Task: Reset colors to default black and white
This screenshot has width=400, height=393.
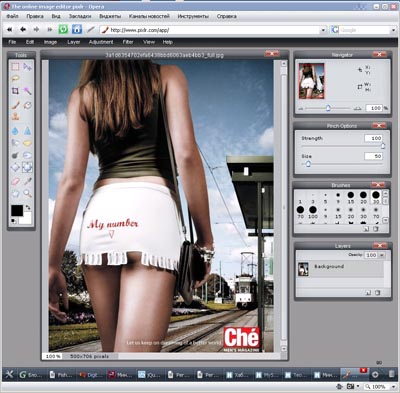Action: pos(14,220)
